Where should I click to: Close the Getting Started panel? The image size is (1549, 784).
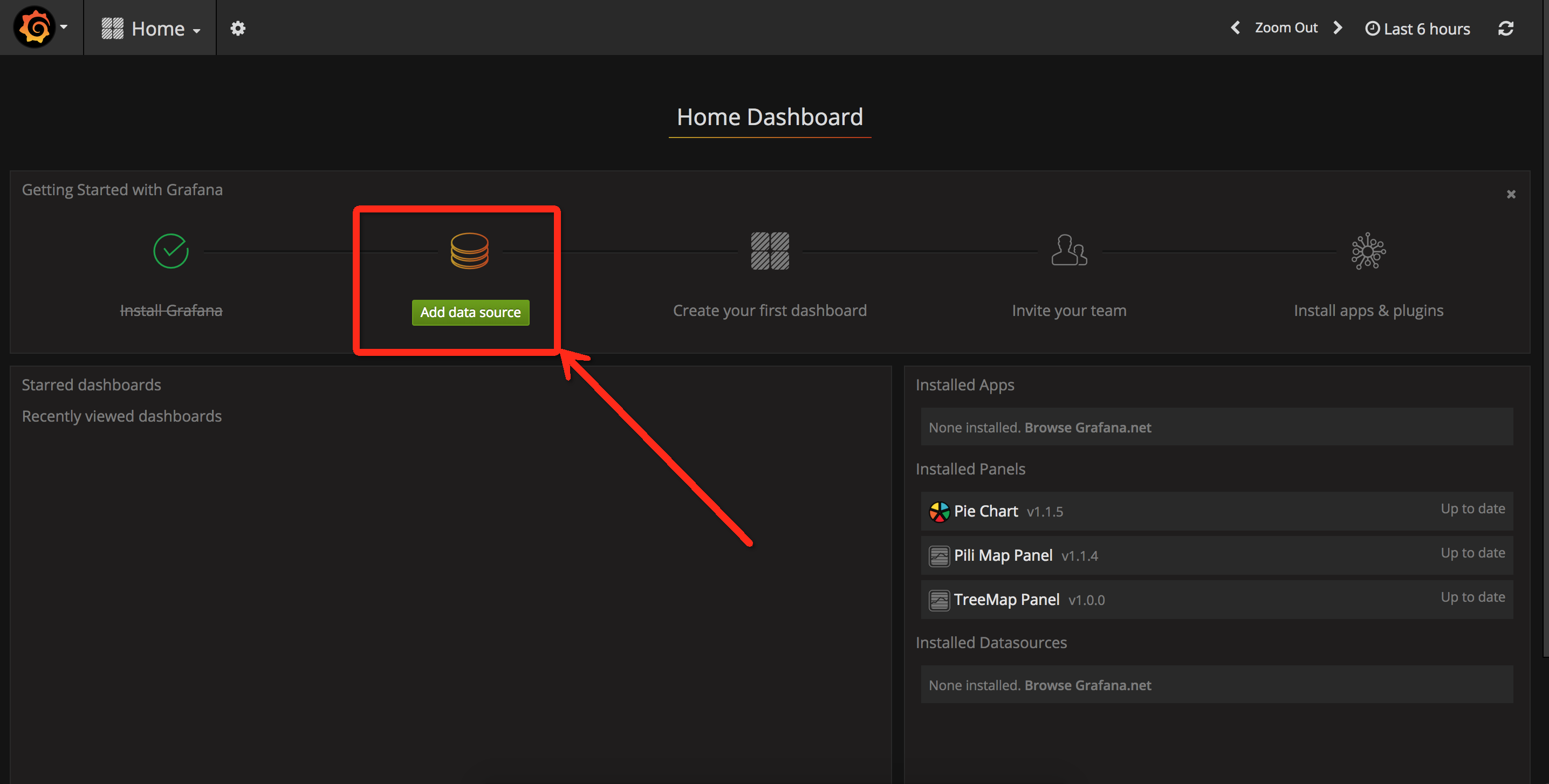click(1511, 194)
